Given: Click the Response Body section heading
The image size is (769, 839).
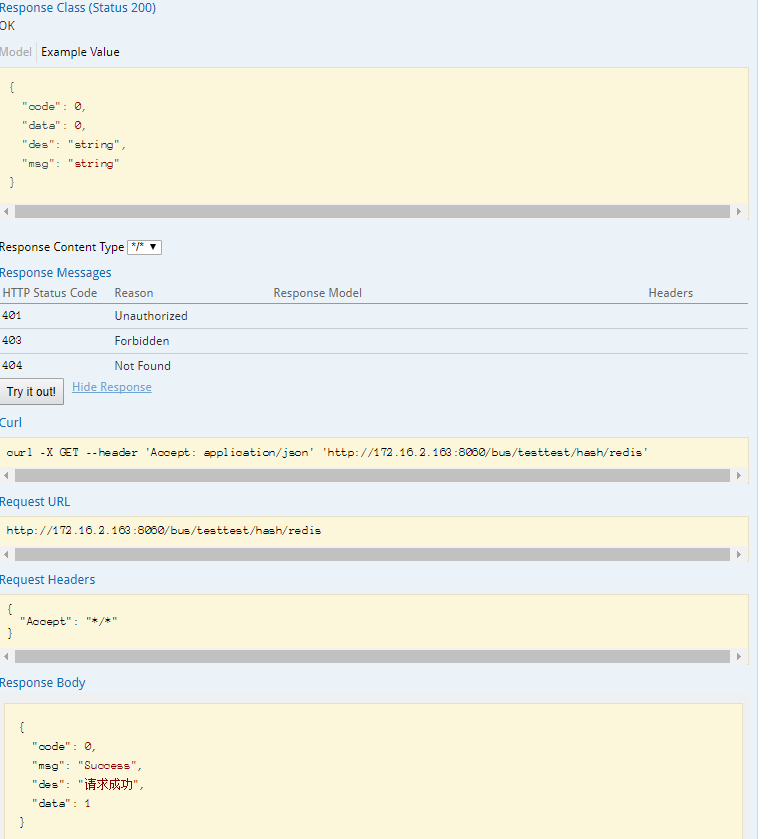Looking at the screenshot, I should tap(43, 683).
